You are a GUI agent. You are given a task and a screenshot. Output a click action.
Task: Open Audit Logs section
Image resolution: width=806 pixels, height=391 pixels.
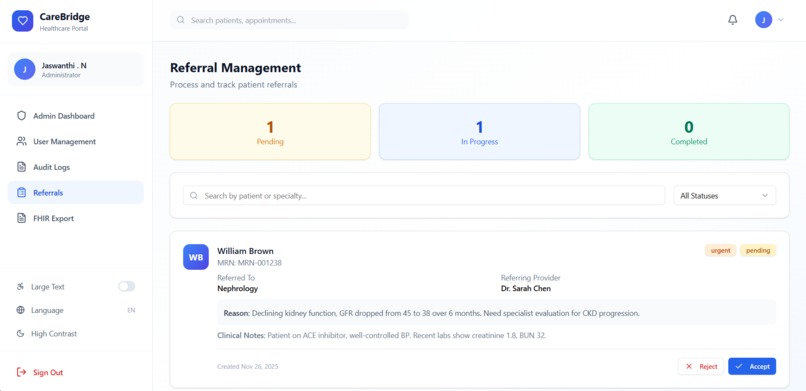click(x=76, y=167)
